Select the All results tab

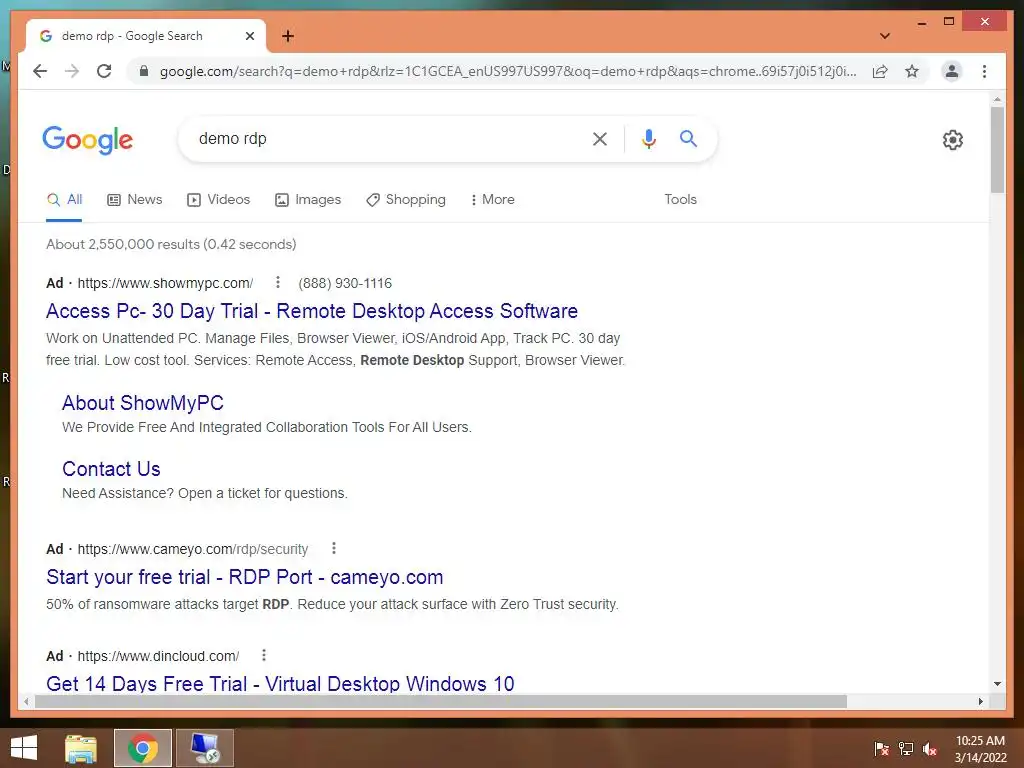tap(65, 200)
